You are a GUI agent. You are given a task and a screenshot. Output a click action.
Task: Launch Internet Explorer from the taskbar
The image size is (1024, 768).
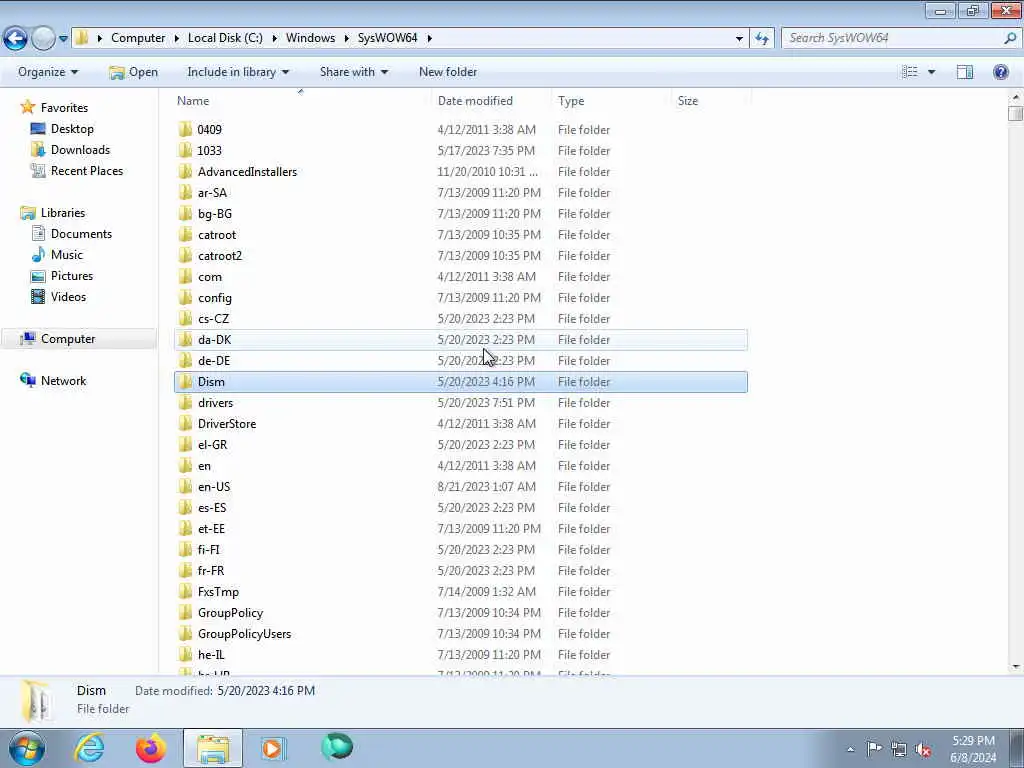89,748
